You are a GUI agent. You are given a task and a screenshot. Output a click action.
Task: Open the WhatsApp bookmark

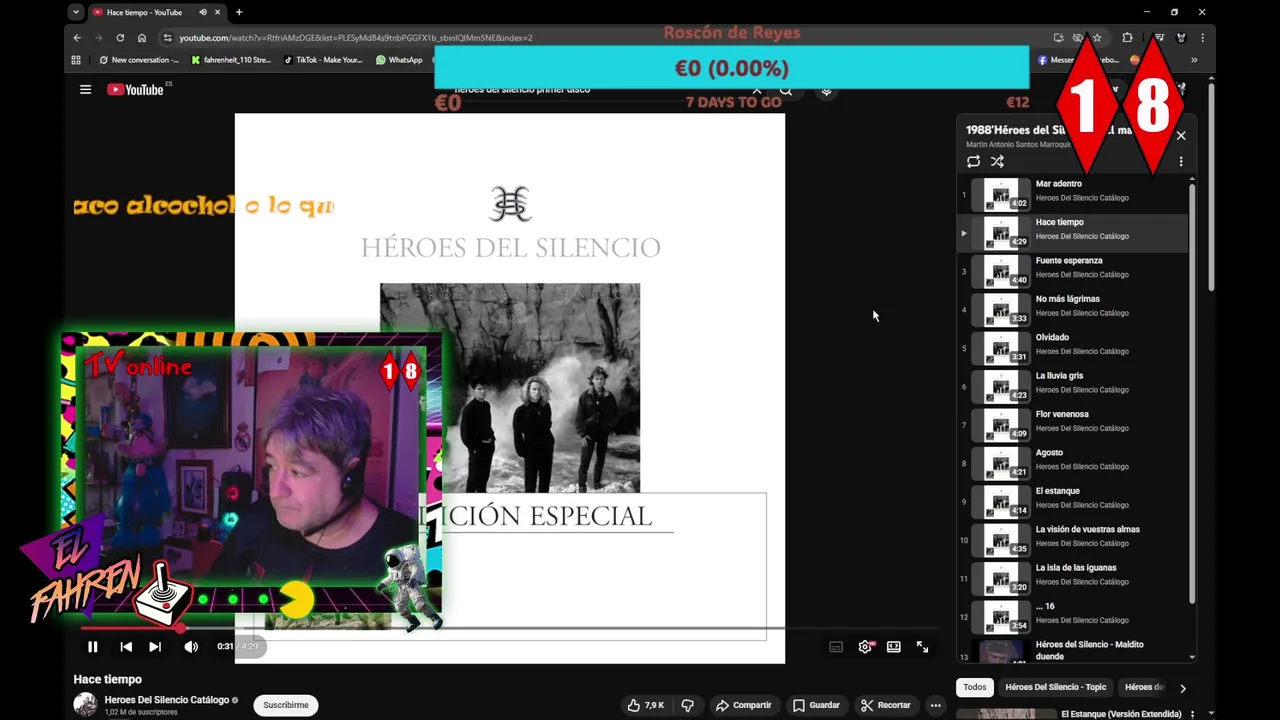tap(399, 60)
